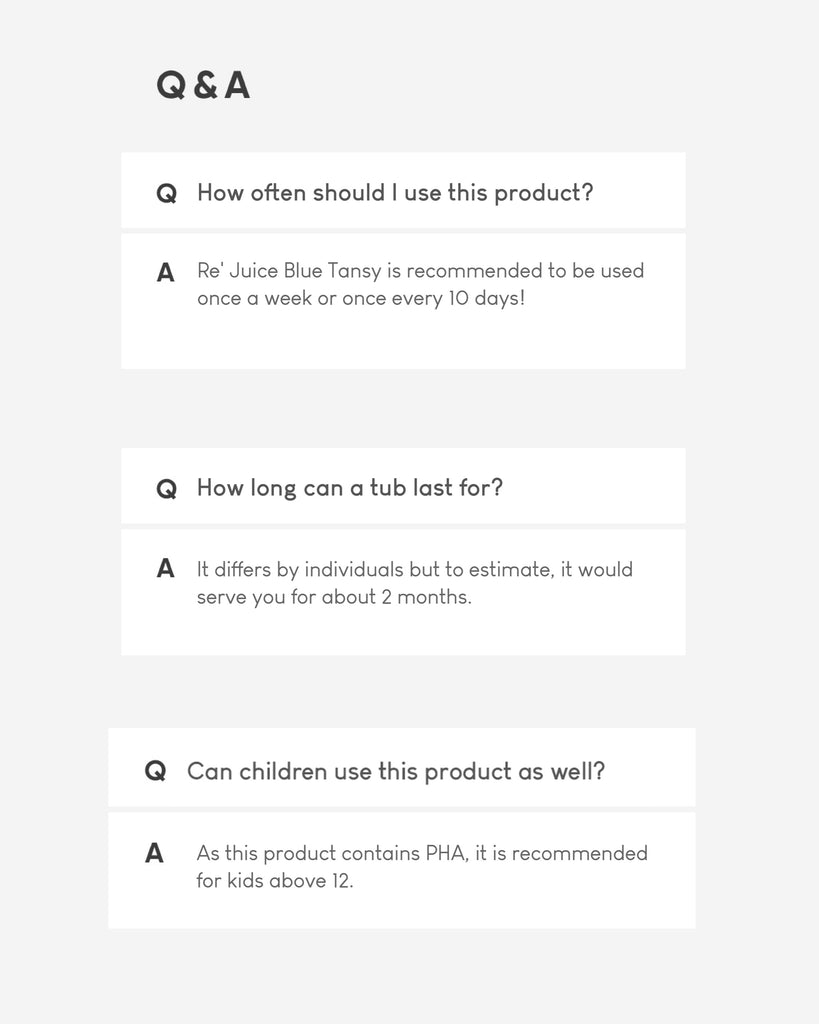
Task: Click the A icon beside the PHA answer
Action: tap(154, 854)
